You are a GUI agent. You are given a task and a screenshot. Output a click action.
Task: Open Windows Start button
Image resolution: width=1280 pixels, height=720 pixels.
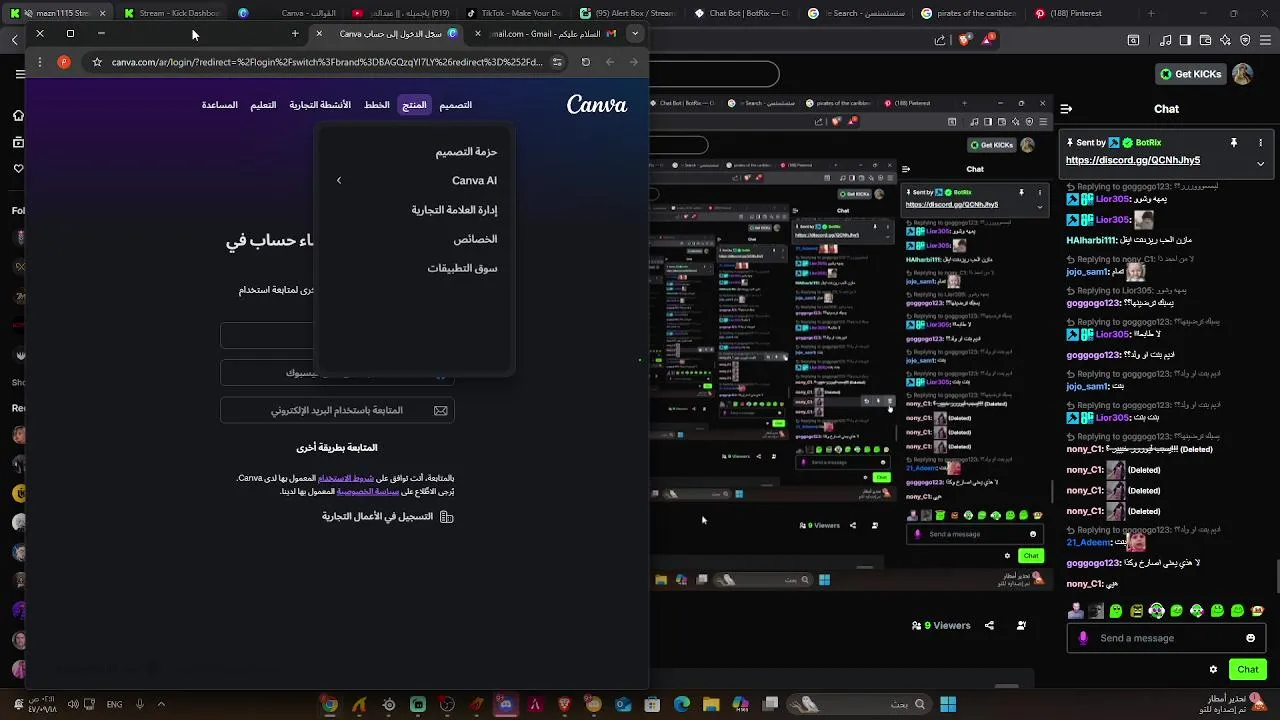[948, 705]
